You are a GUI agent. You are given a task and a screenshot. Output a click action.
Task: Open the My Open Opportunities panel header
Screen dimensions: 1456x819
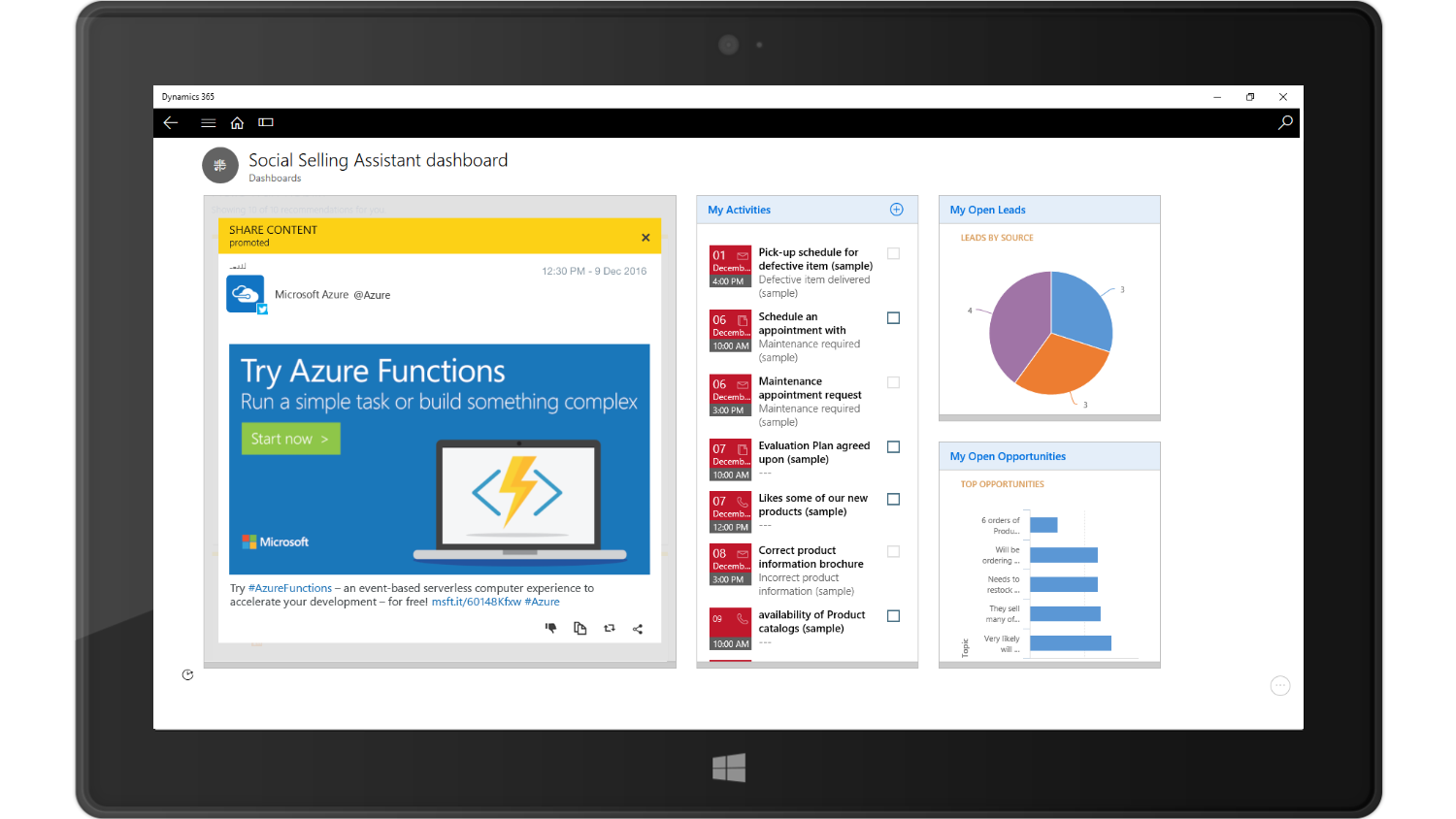pyautogui.click(x=1008, y=456)
